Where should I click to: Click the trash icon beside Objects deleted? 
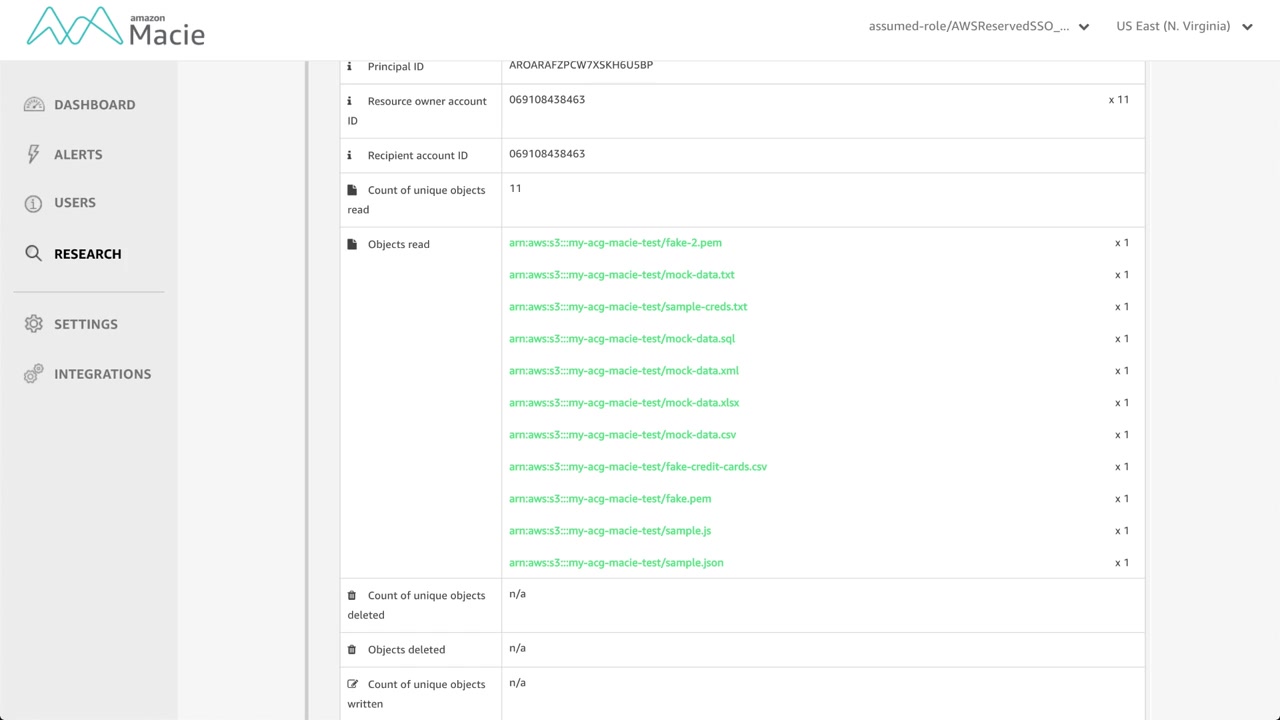352,650
